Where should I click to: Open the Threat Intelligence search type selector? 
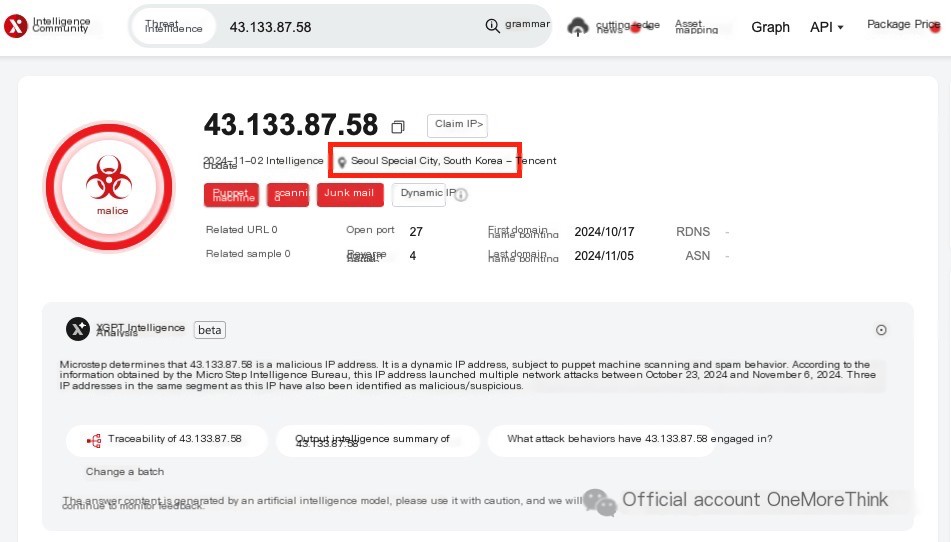[x=173, y=26]
